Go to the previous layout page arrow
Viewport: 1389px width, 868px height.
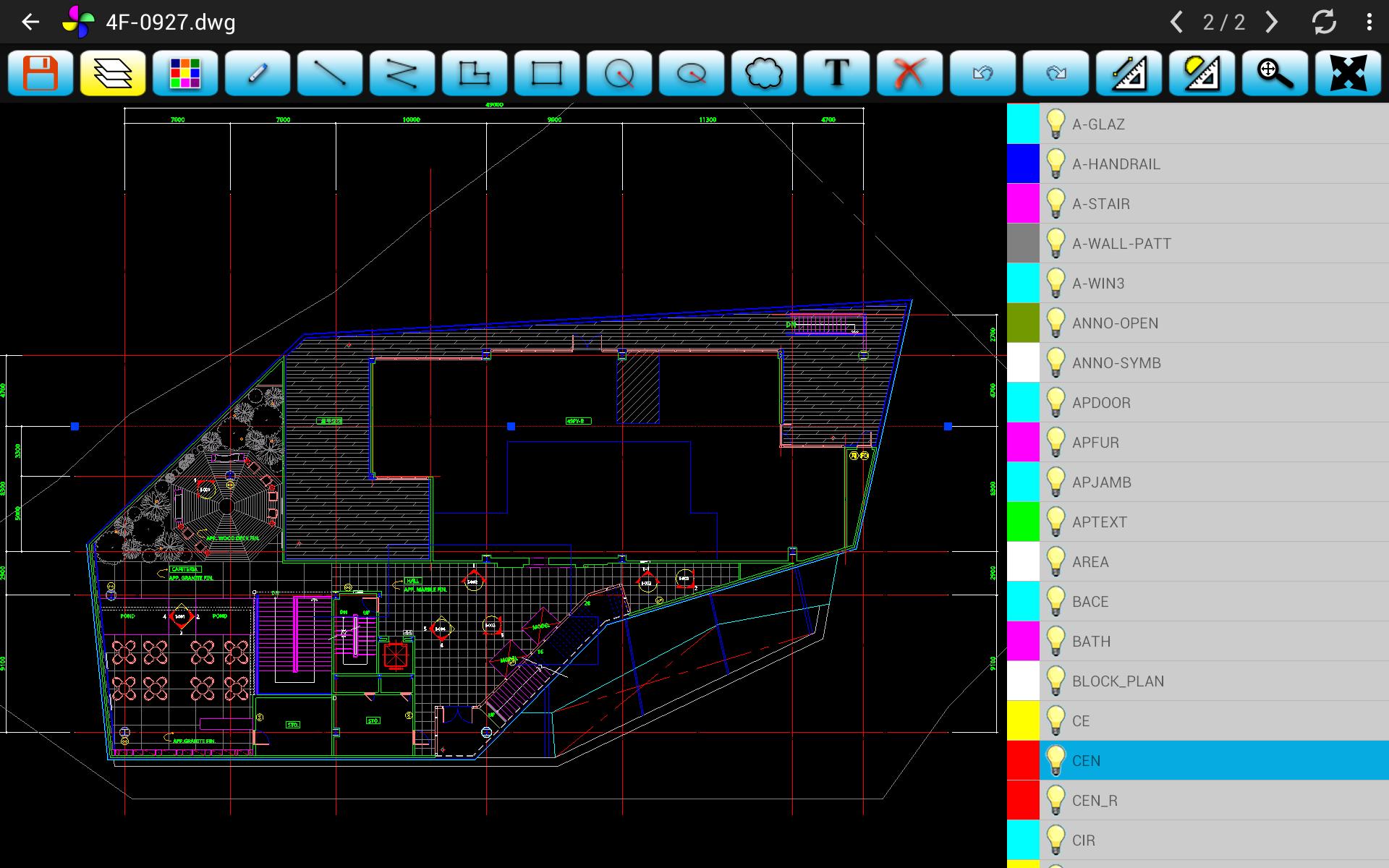1177,22
